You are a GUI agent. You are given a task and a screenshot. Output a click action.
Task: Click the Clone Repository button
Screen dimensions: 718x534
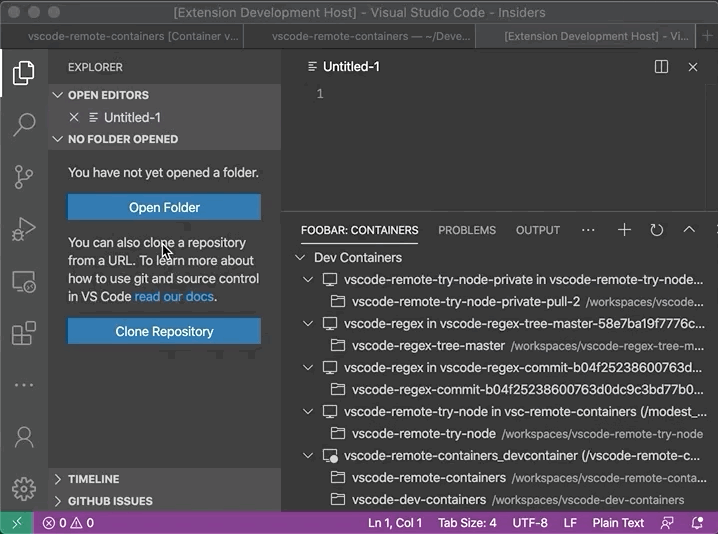(164, 331)
